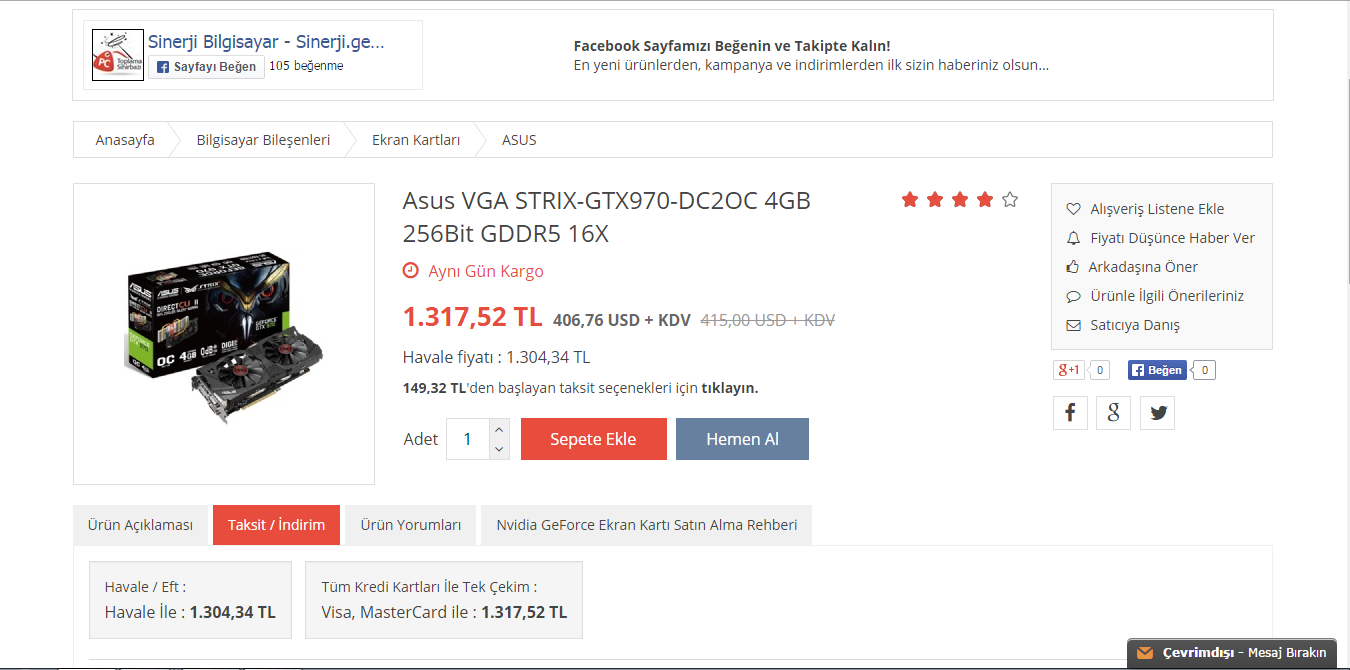Switch to Ürün Yorumları tab

[x=411, y=525]
